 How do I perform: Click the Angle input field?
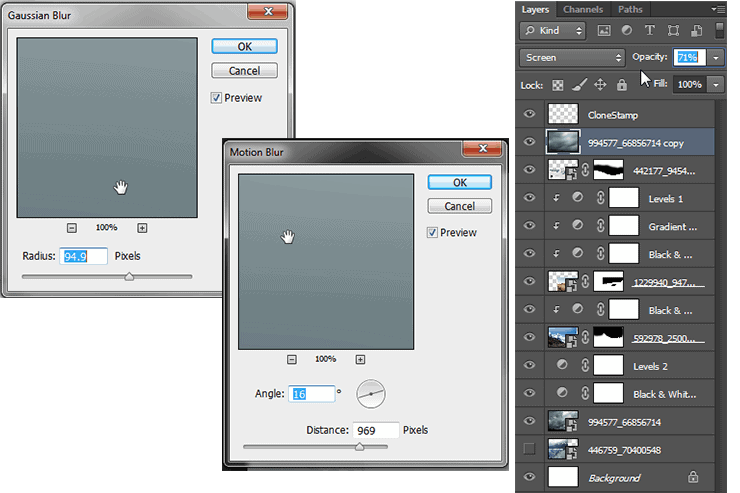(311, 394)
